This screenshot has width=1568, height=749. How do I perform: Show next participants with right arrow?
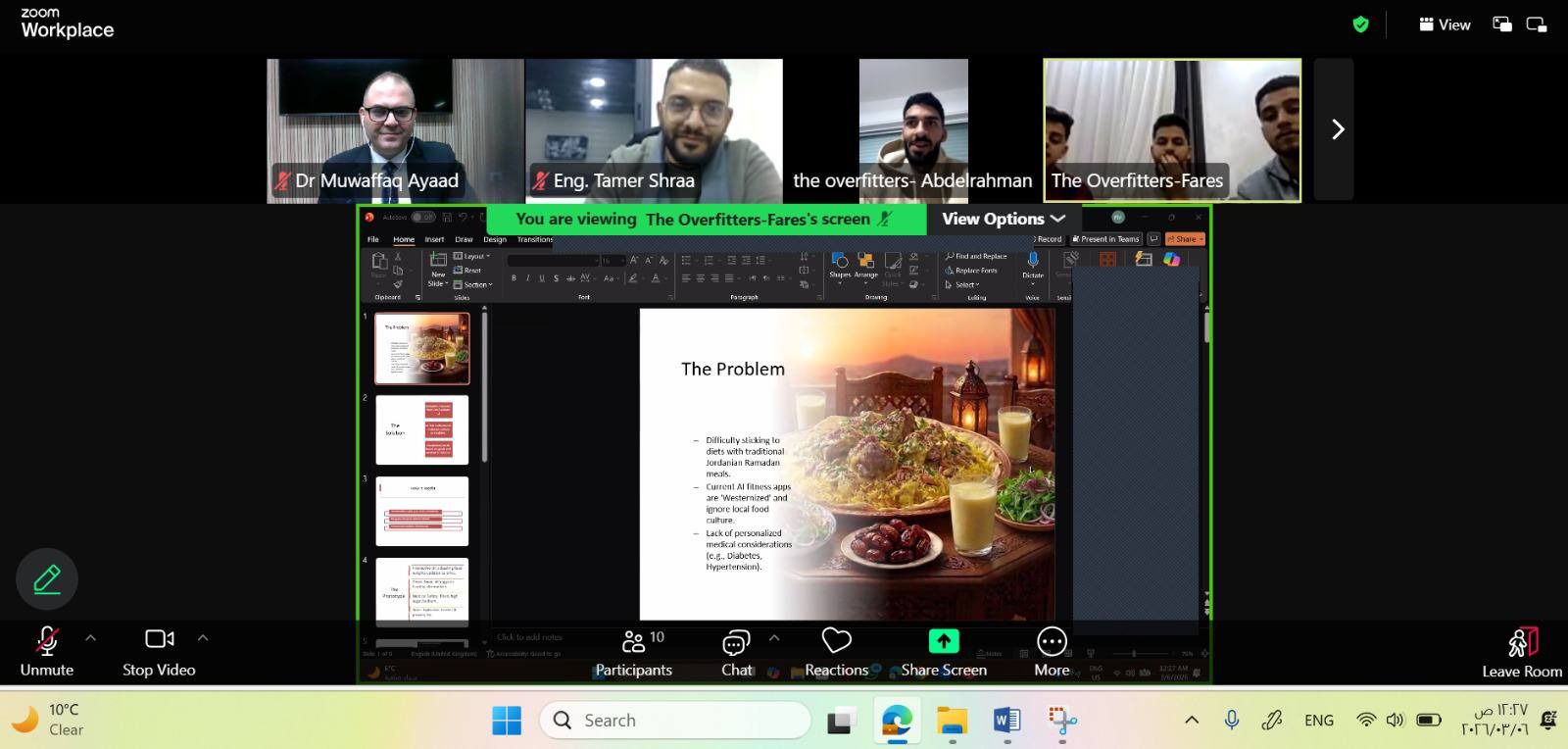1337,129
